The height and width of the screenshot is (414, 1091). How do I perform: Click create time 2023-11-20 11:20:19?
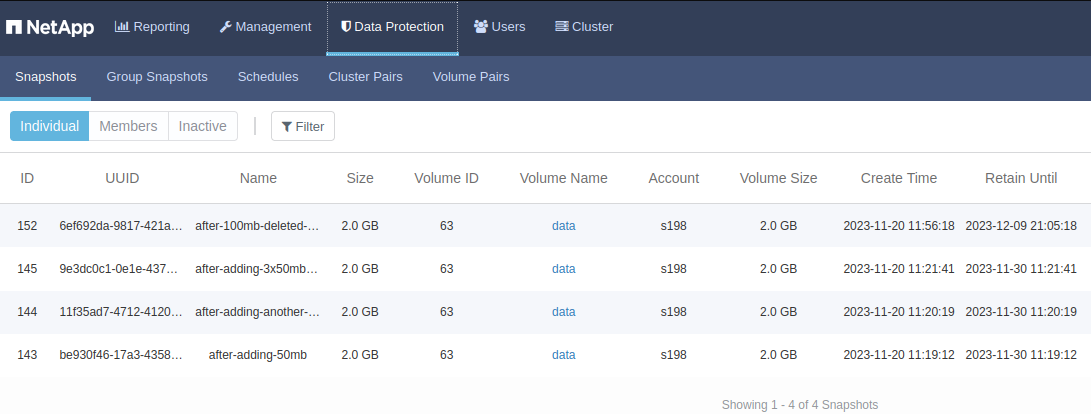point(899,312)
